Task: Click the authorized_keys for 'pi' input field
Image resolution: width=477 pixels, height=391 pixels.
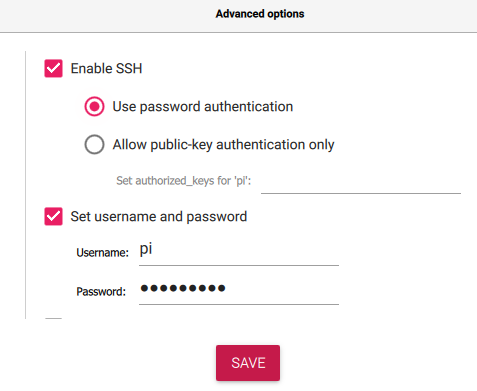Action: coord(361,182)
